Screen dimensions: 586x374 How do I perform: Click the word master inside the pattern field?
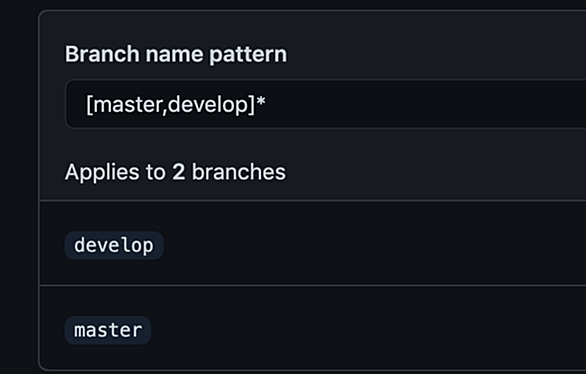click(127, 105)
